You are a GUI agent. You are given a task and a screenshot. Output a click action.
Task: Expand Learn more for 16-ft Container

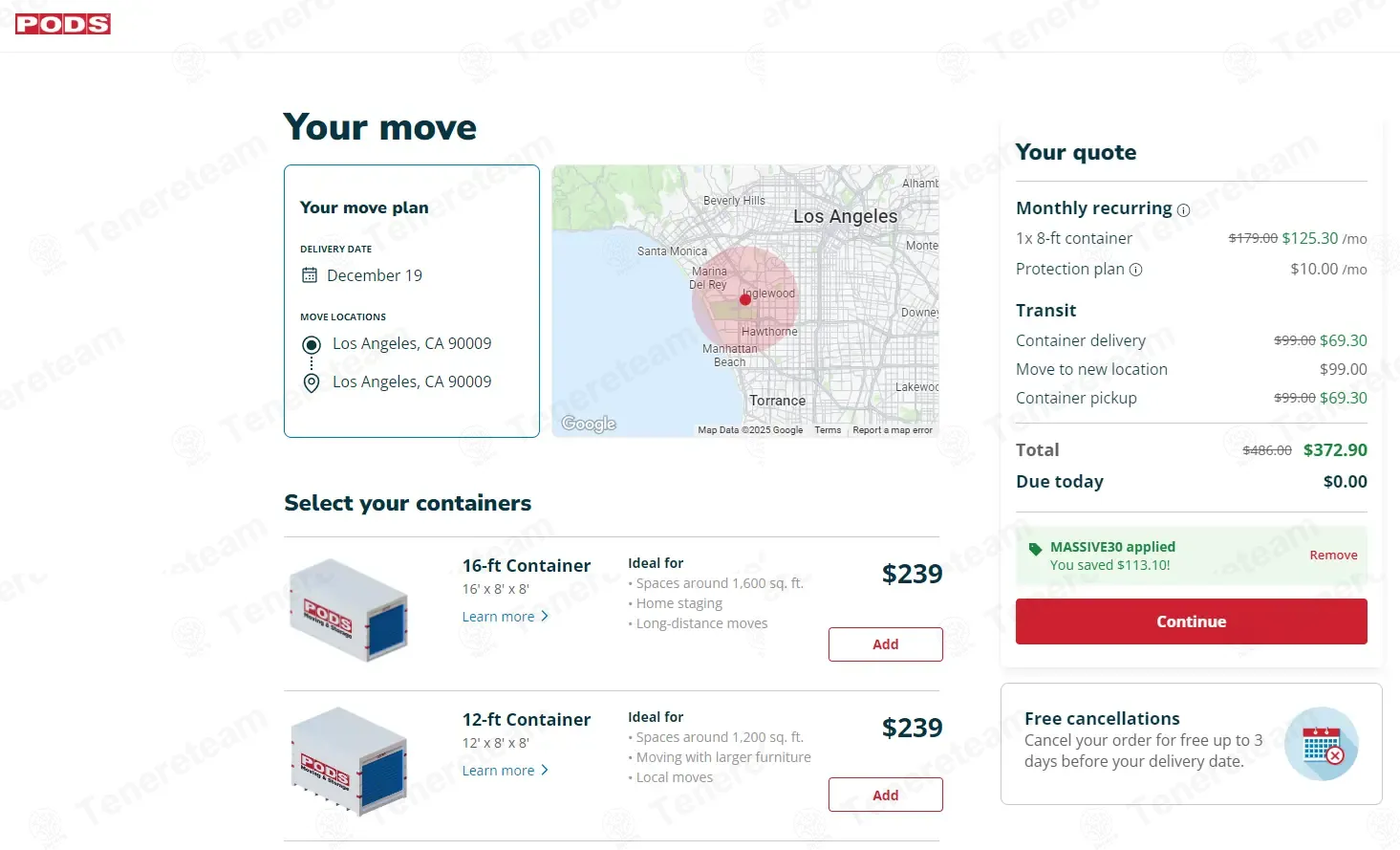click(x=505, y=617)
